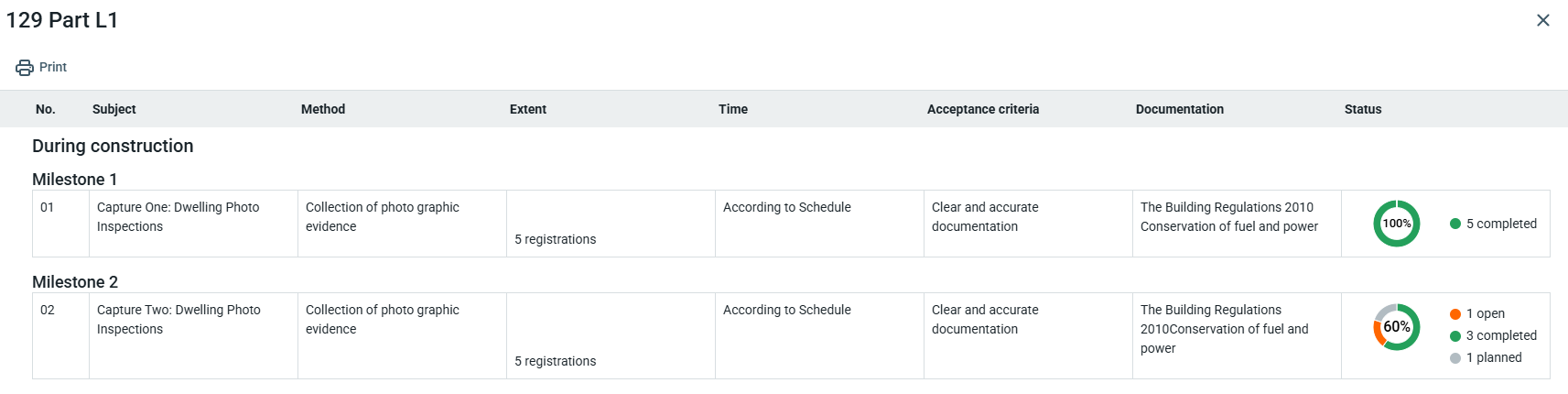Image resolution: width=1568 pixels, height=394 pixels.
Task: Click the green dot beside 3 completed
Action: tap(1454, 336)
